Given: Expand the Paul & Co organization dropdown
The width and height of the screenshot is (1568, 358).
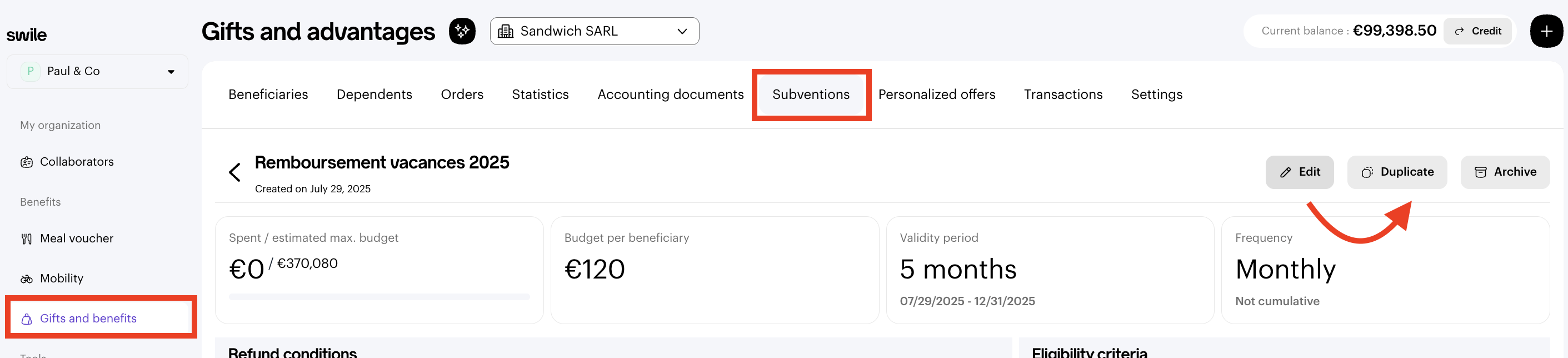Looking at the screenshot, I should tap(97, 71).
